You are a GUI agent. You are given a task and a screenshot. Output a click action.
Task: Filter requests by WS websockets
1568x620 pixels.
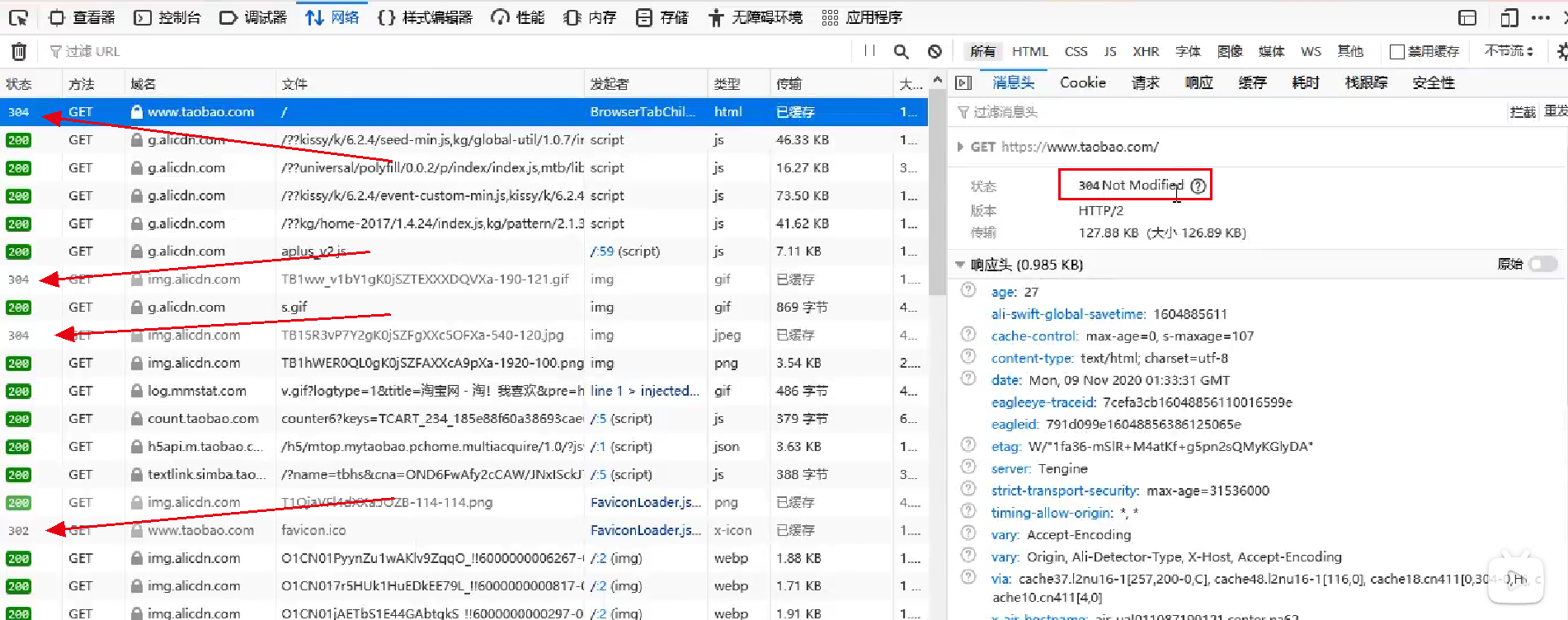coord(1311,51)
